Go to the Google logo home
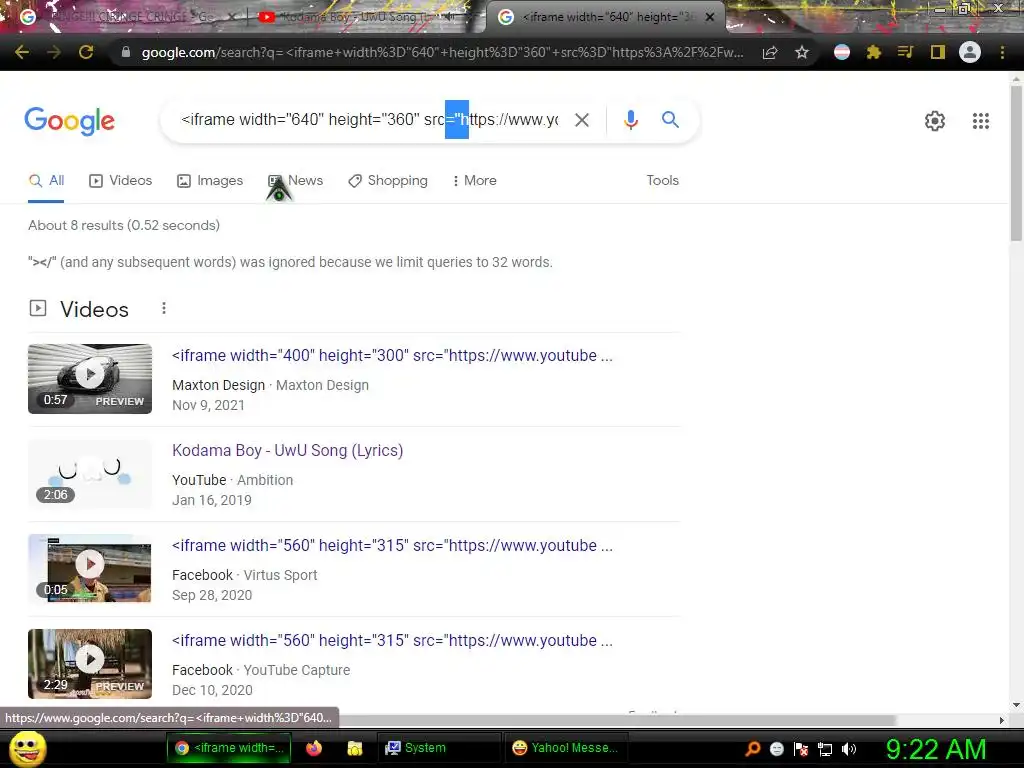This screenshot has width=1024, height=768. click(x=69, y=121)
